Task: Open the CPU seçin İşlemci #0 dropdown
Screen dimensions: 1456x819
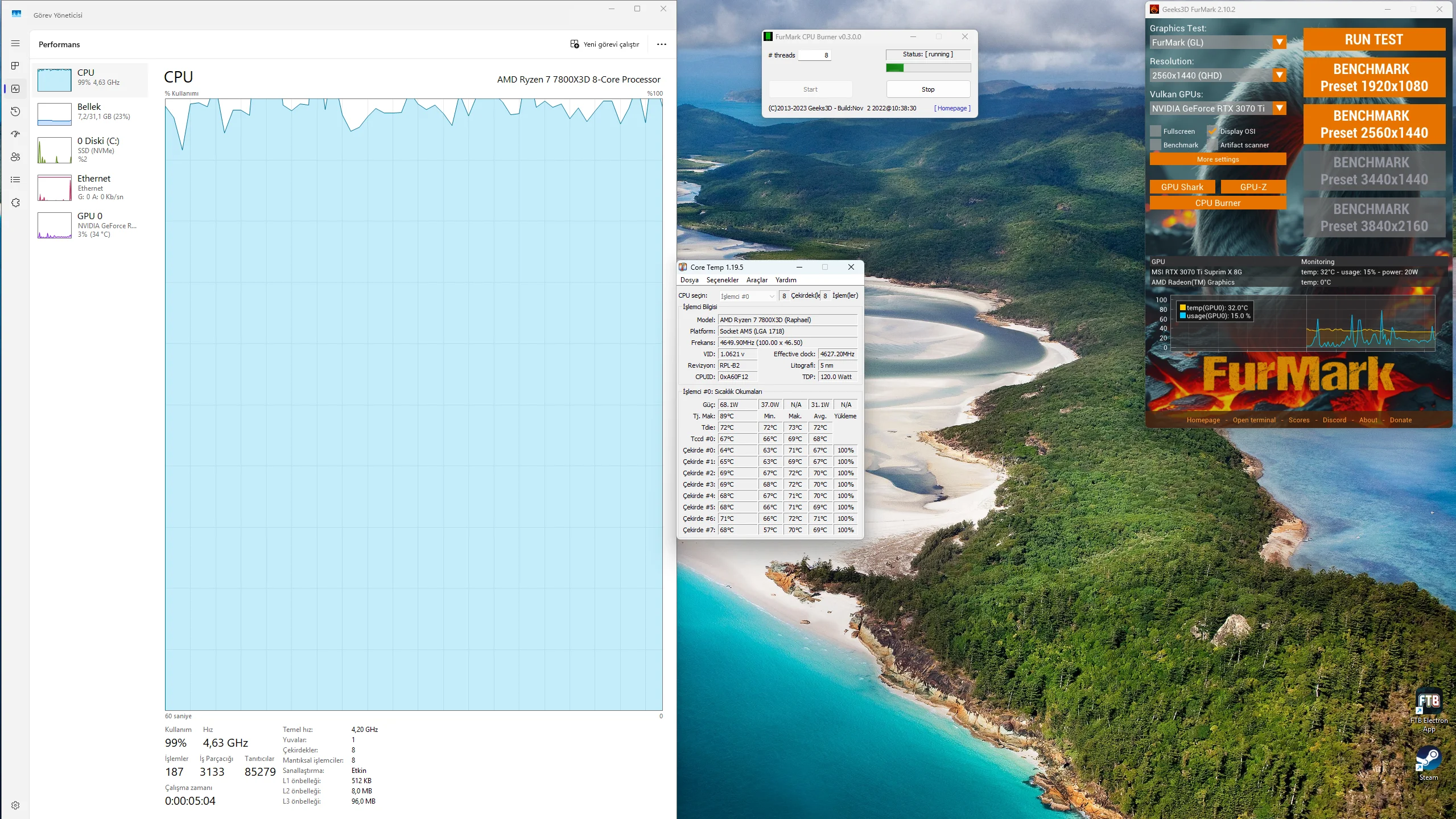Action: pyautogui.click(x=748, y=296)
